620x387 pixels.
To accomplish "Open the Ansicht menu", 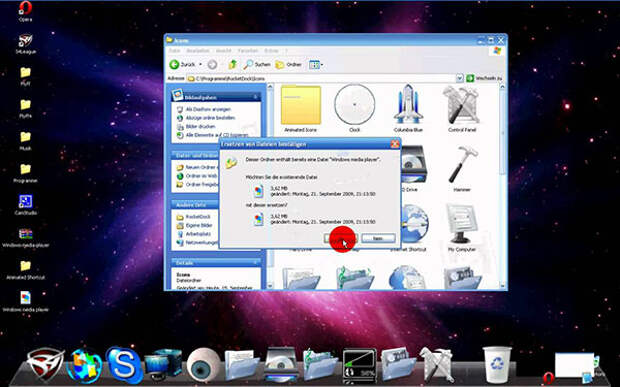I will pos(223,51).
